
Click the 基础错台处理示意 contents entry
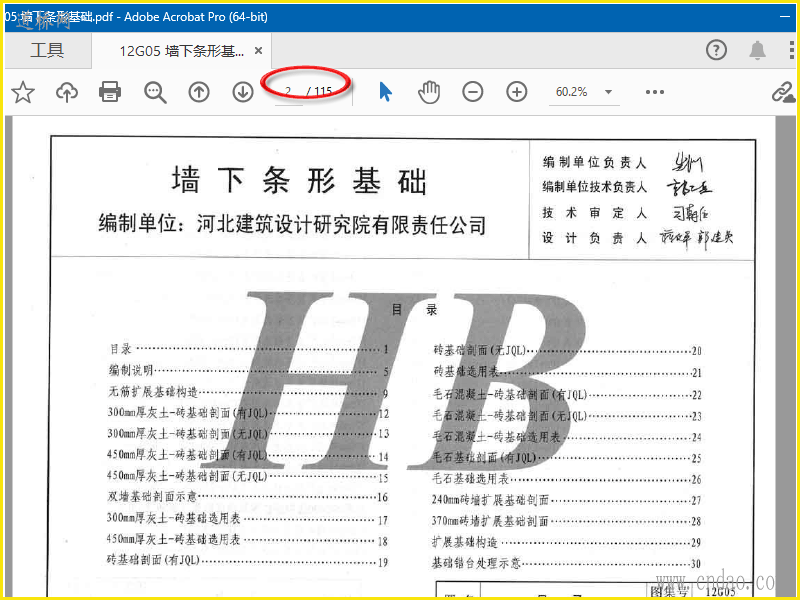pyautogui.click(x=566, y=563)
